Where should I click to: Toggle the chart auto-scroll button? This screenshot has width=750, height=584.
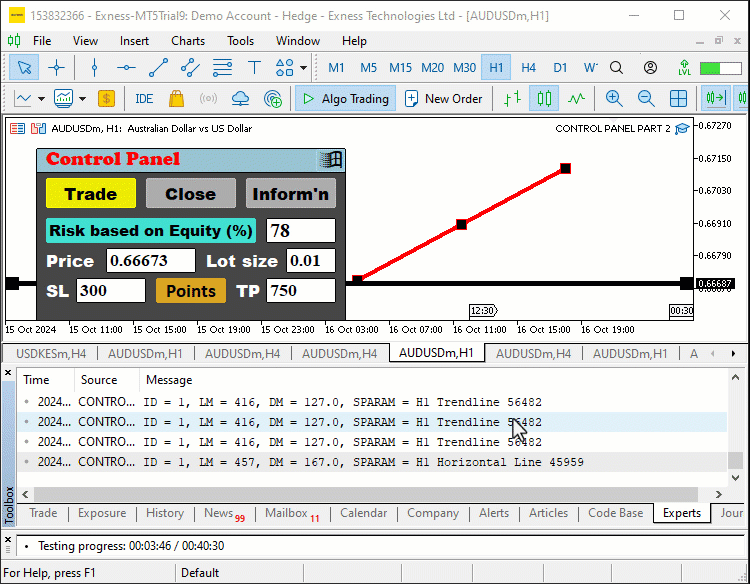click(716, 99)
